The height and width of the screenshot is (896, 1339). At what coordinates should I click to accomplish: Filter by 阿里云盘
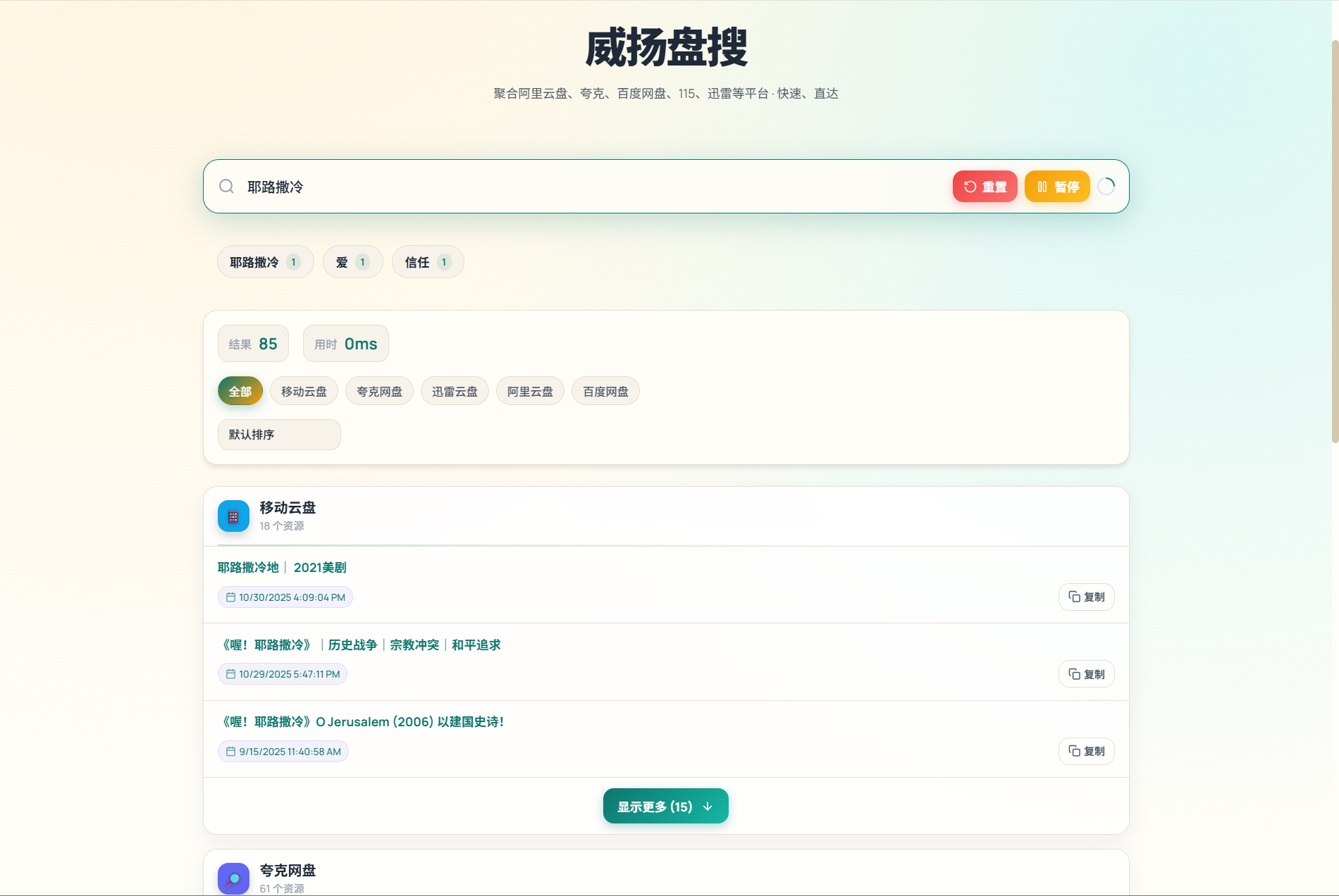pyautogui.click(x=530, y=391)
